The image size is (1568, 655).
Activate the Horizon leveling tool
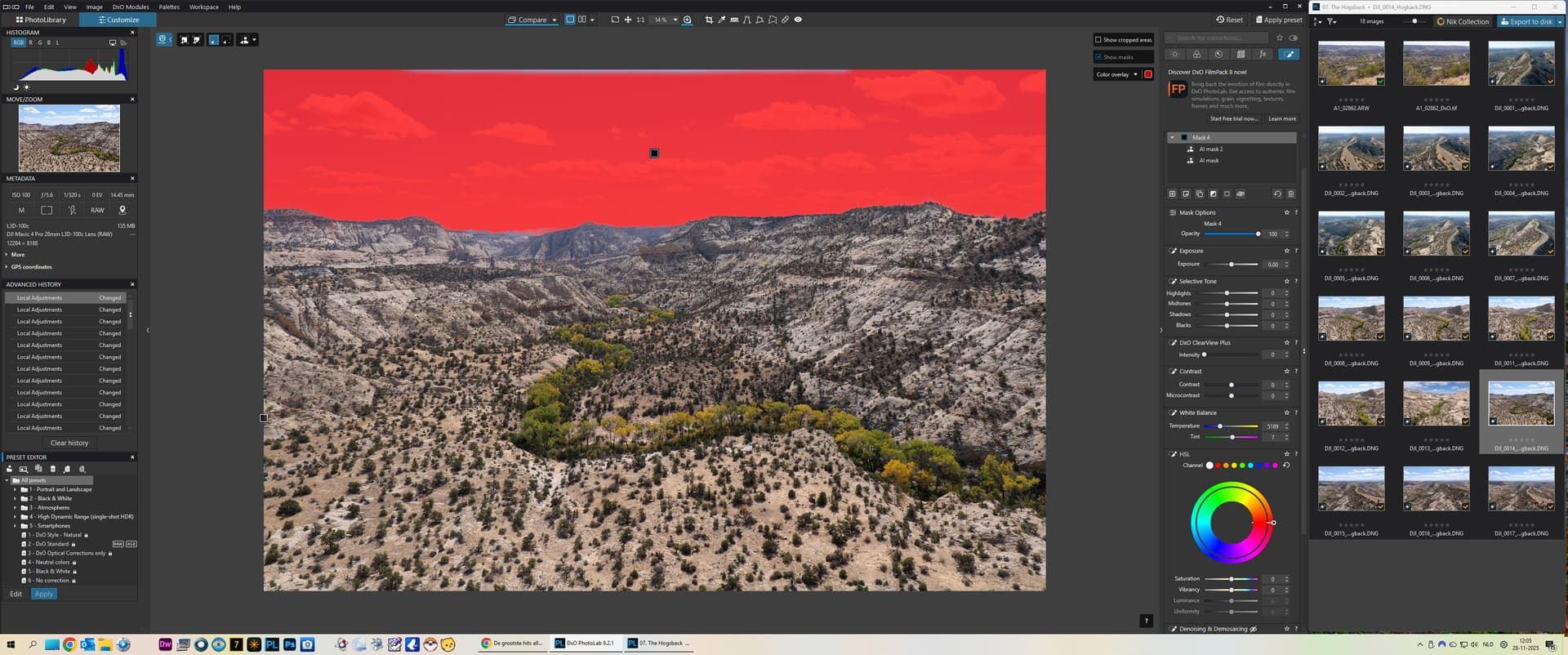click(x=734, y=20)
